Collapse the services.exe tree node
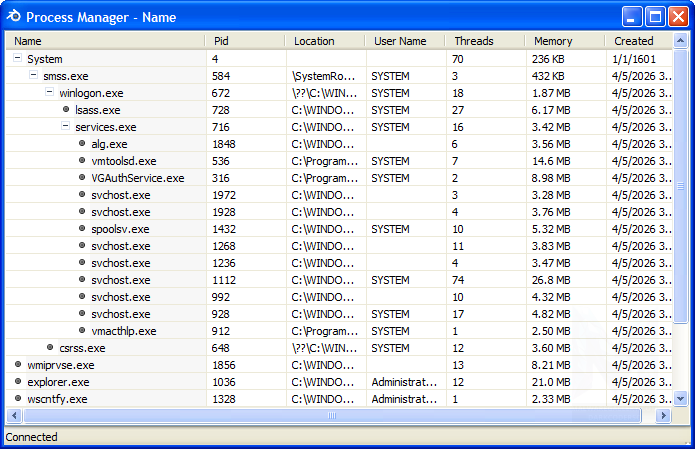Viewport: 695px width, 449px height. coord(65,127)
